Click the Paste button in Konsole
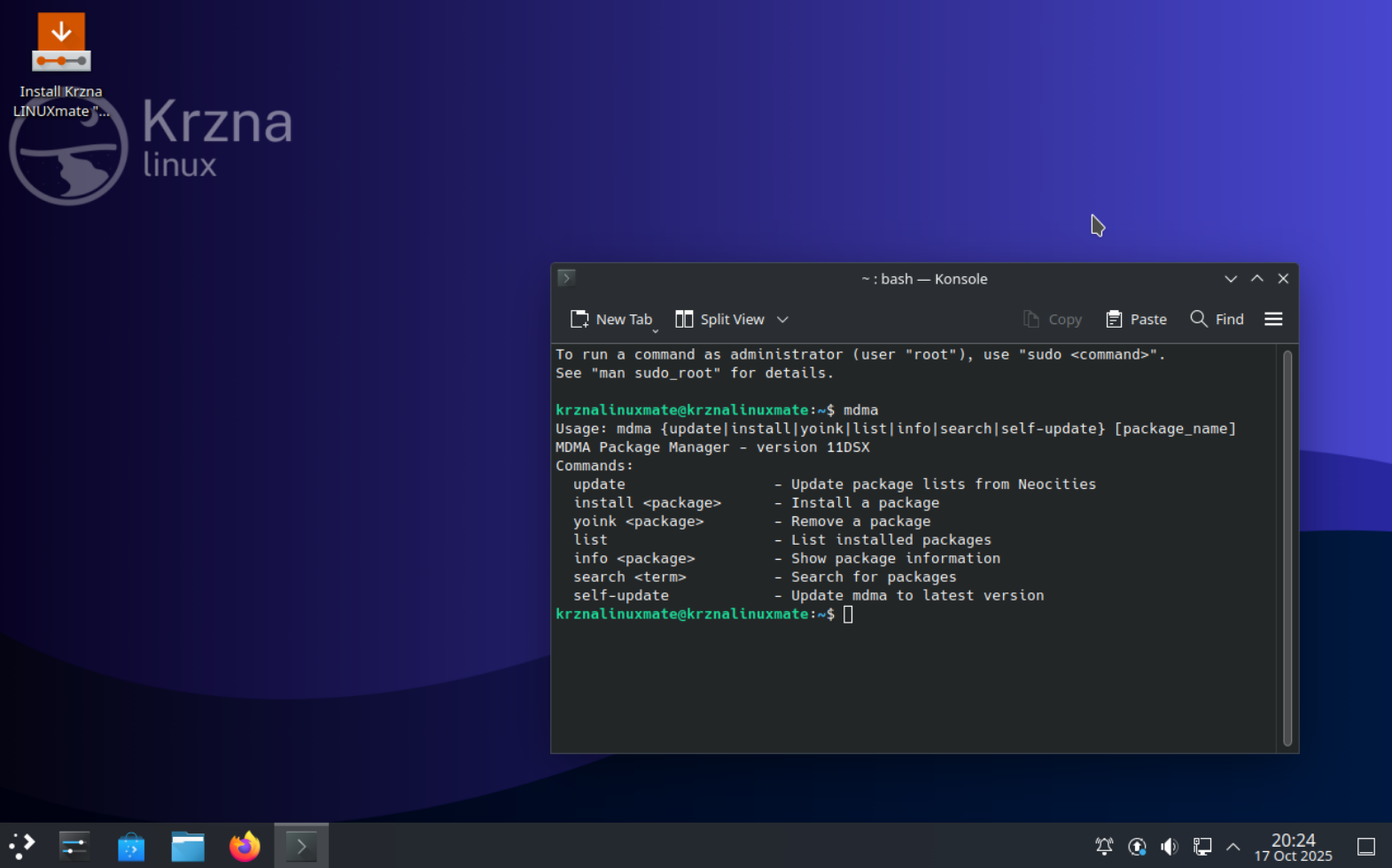Viewport: 1392px width, 868px height. [x=1136, y=320]
